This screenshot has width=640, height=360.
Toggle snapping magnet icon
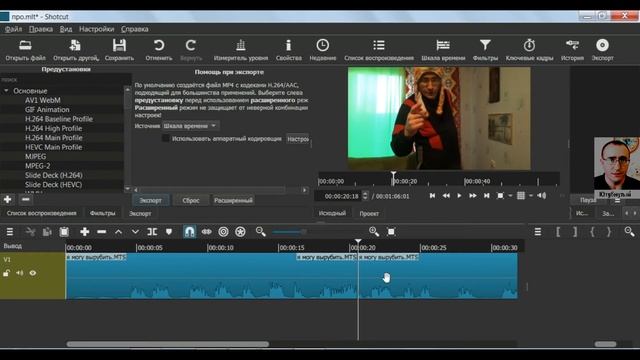point(189,232)
